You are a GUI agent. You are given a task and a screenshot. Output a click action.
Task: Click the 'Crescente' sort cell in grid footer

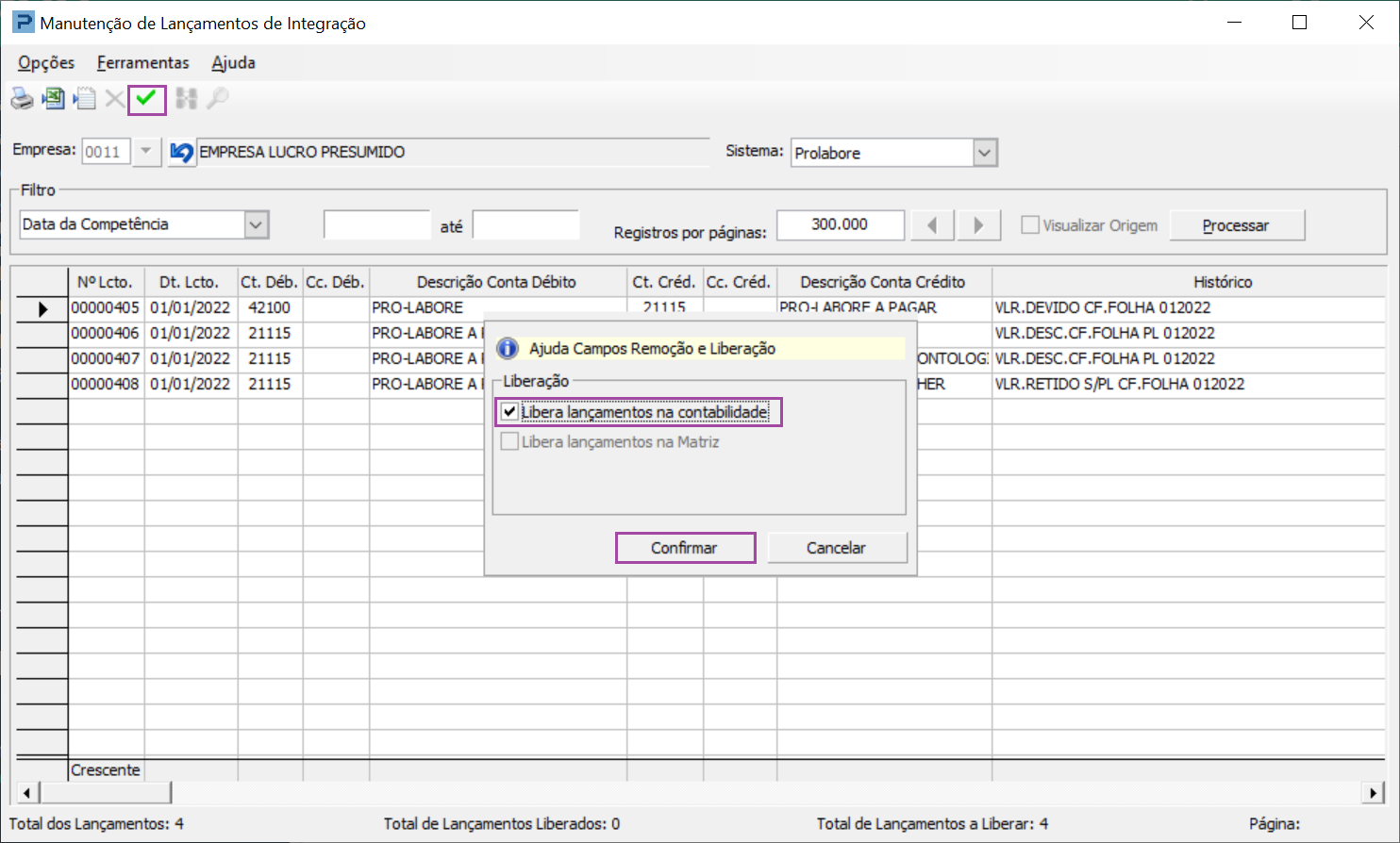(x=106, y=770)
